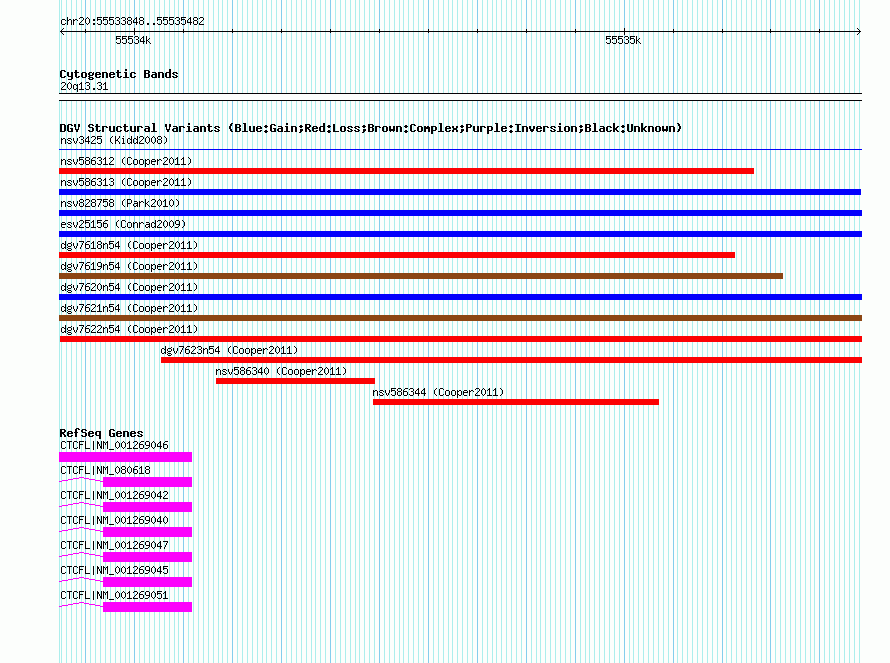
Task: Click the right arrow end of the ruler
Action: tap(859, 31)
